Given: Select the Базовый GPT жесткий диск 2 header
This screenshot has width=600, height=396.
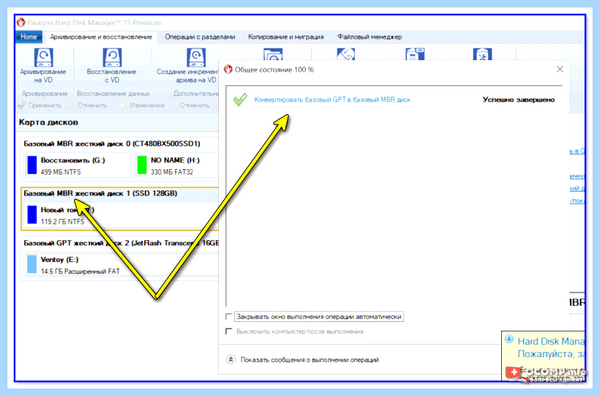Looking at the screenshot, I should 121,243.
